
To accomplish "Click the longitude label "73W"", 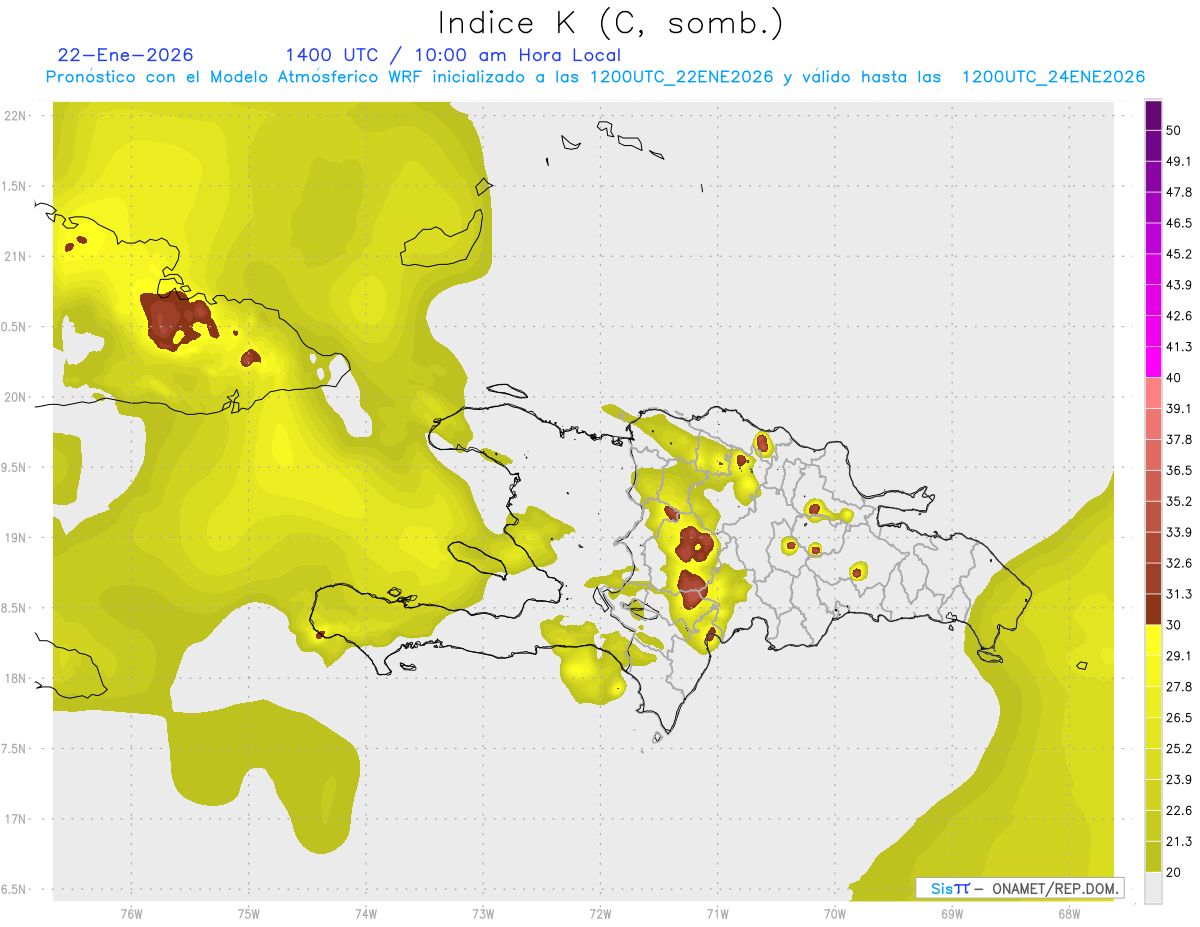I will [x=483, y=914].
